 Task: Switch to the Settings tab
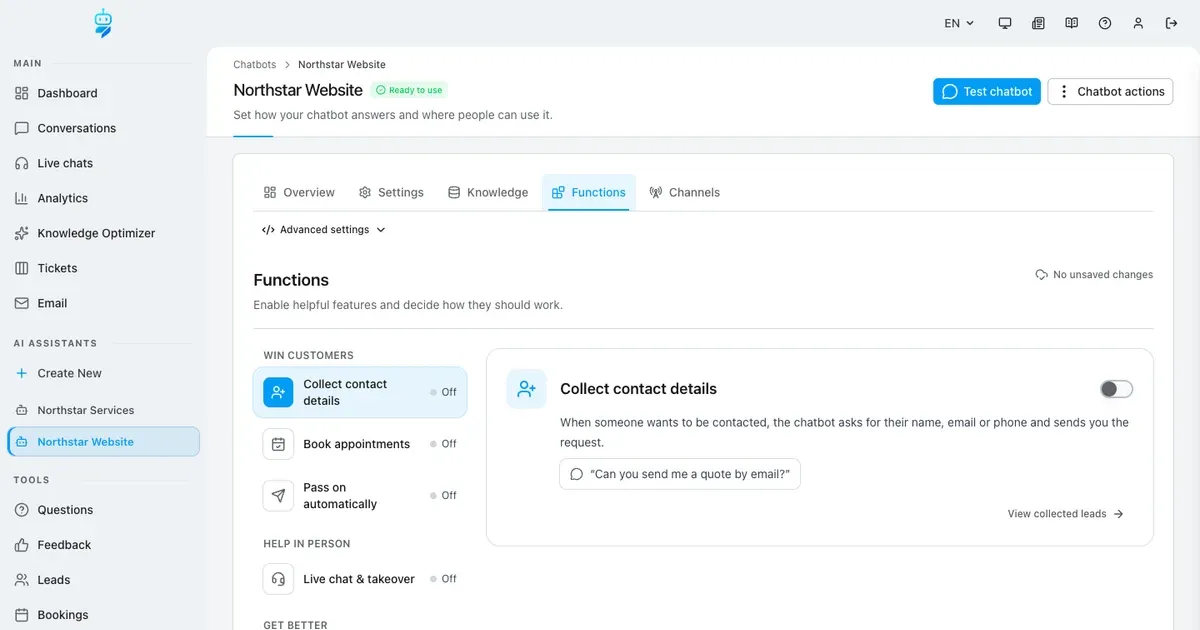pos(391,192)
